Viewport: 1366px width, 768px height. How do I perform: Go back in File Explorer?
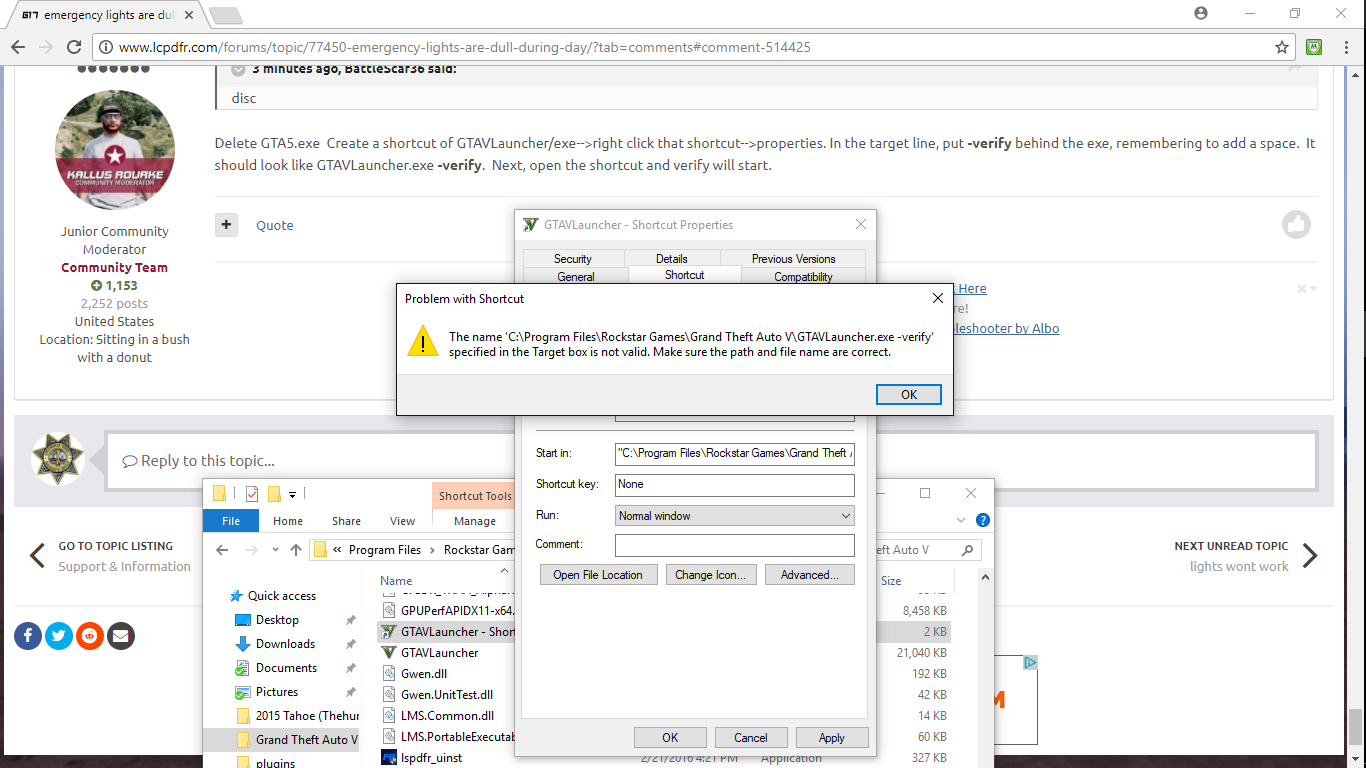click(223, 550)
